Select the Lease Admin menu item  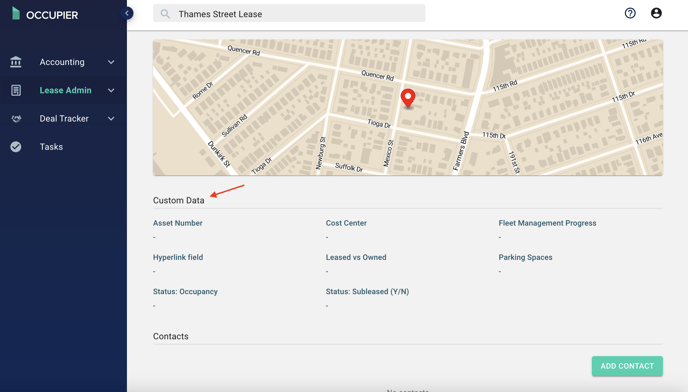(63, 90)
